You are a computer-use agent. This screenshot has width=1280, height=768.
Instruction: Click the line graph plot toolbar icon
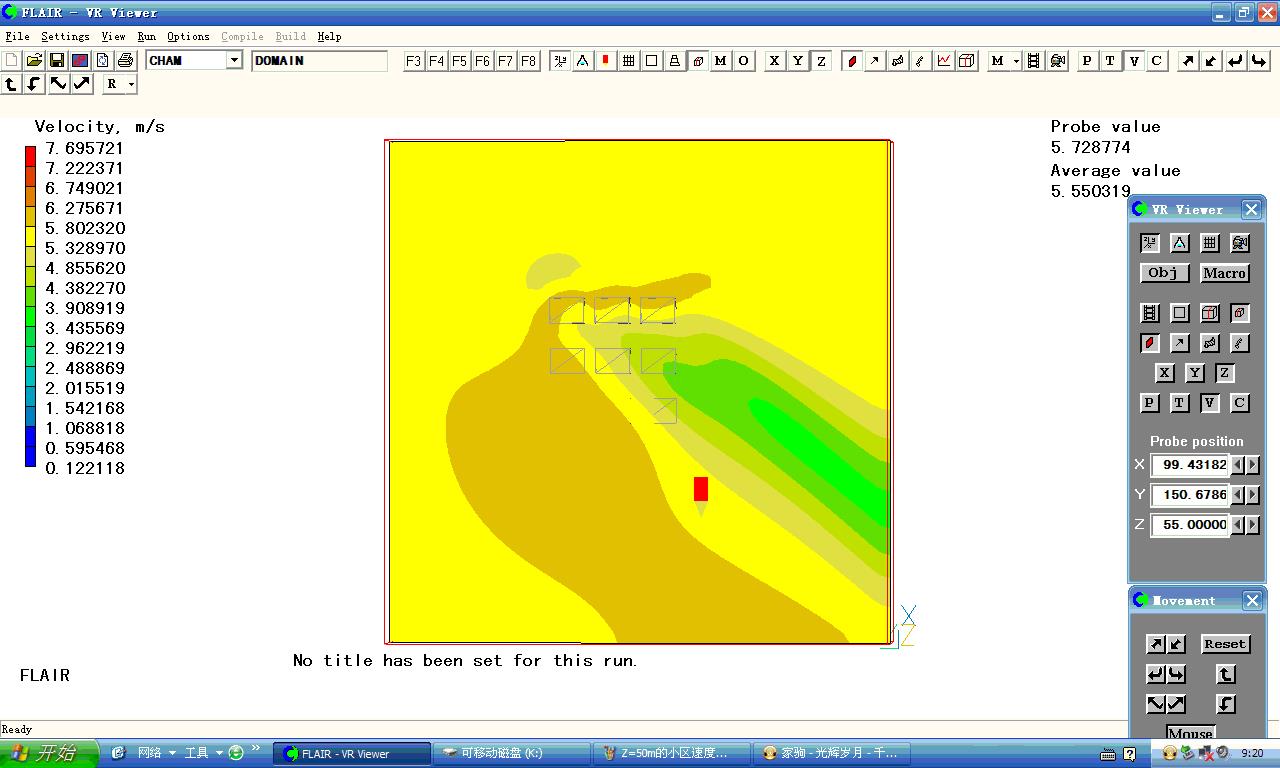pos(944,61)
